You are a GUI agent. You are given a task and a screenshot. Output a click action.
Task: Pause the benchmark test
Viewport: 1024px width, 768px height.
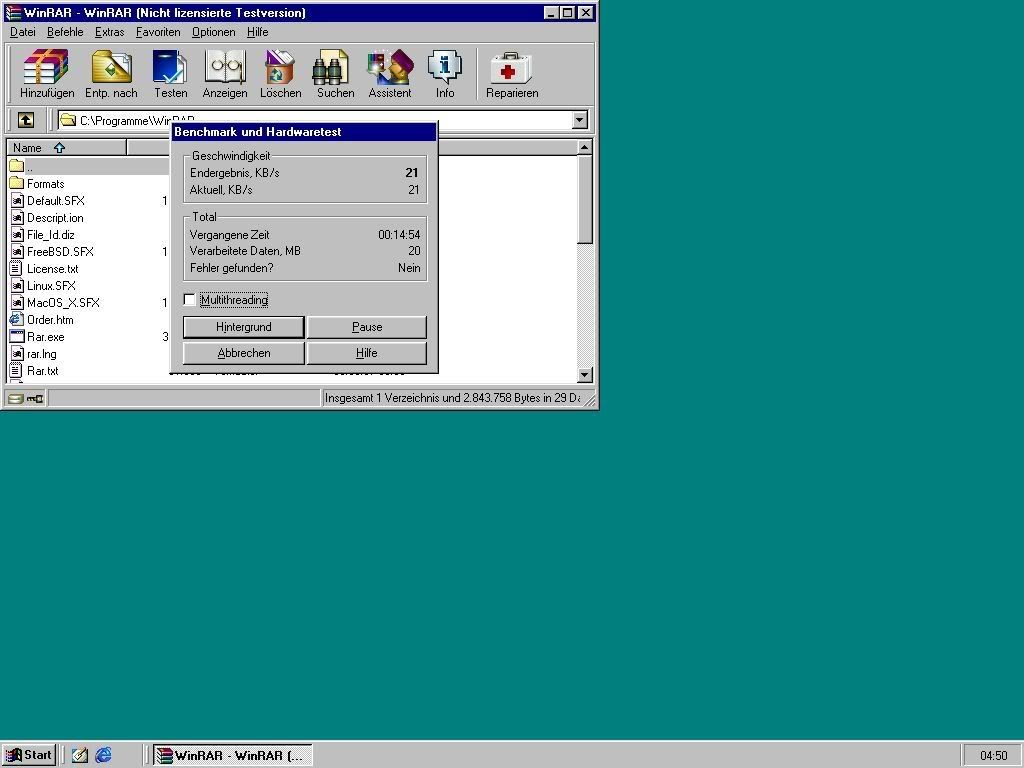pyautogui.click(x=367, y=327)
